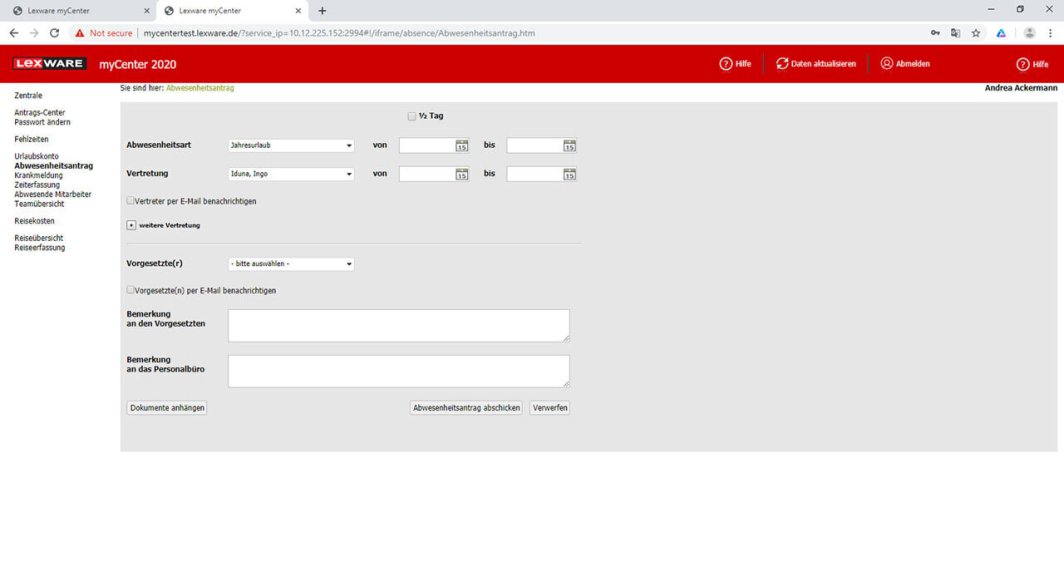The image size is (1064, 586).
Task: Click the Dokumente anhängen button
Action: pyautogui.click(x=167, y=408)
